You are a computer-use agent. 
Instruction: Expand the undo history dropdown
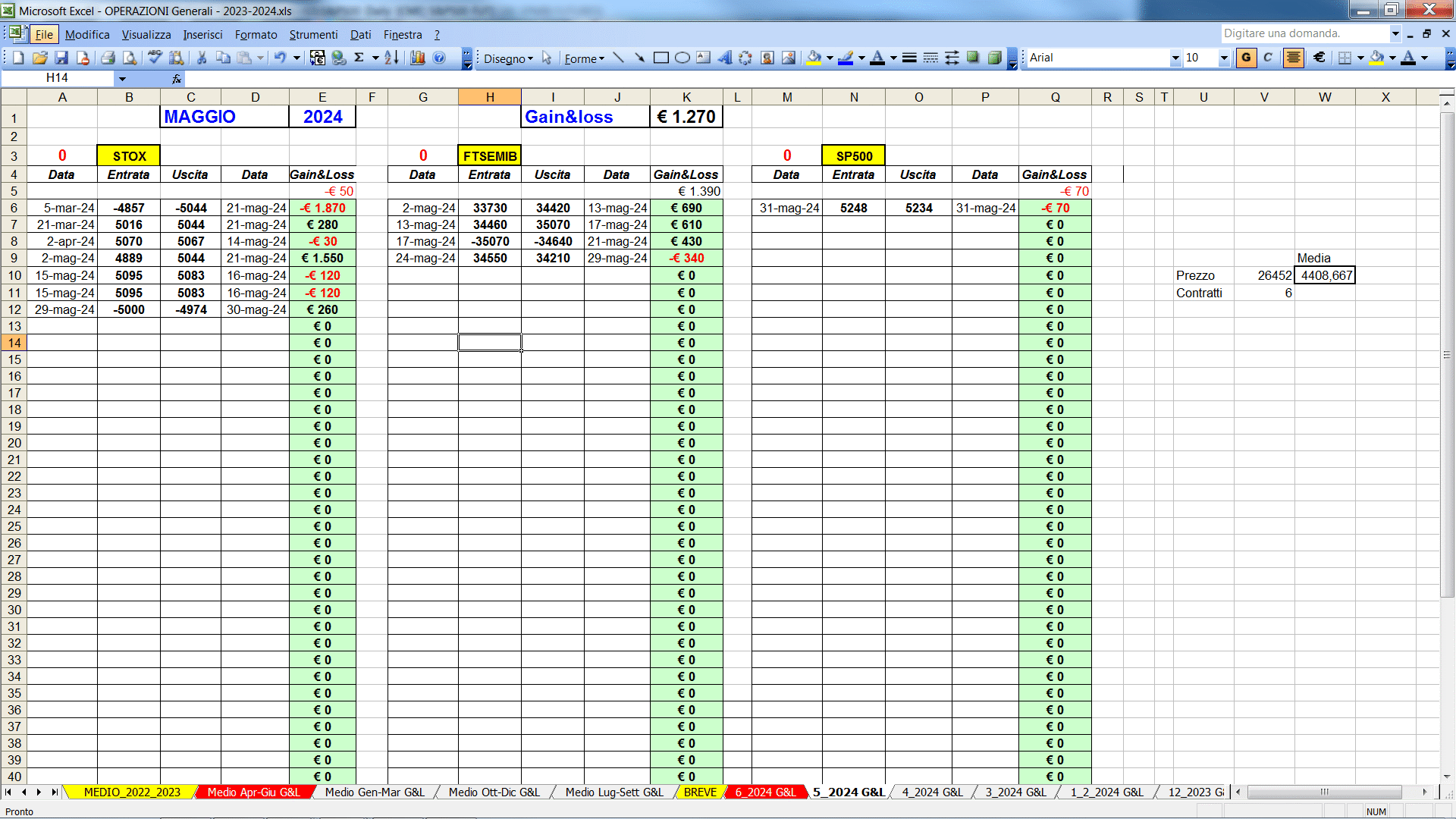click(297, 58)
